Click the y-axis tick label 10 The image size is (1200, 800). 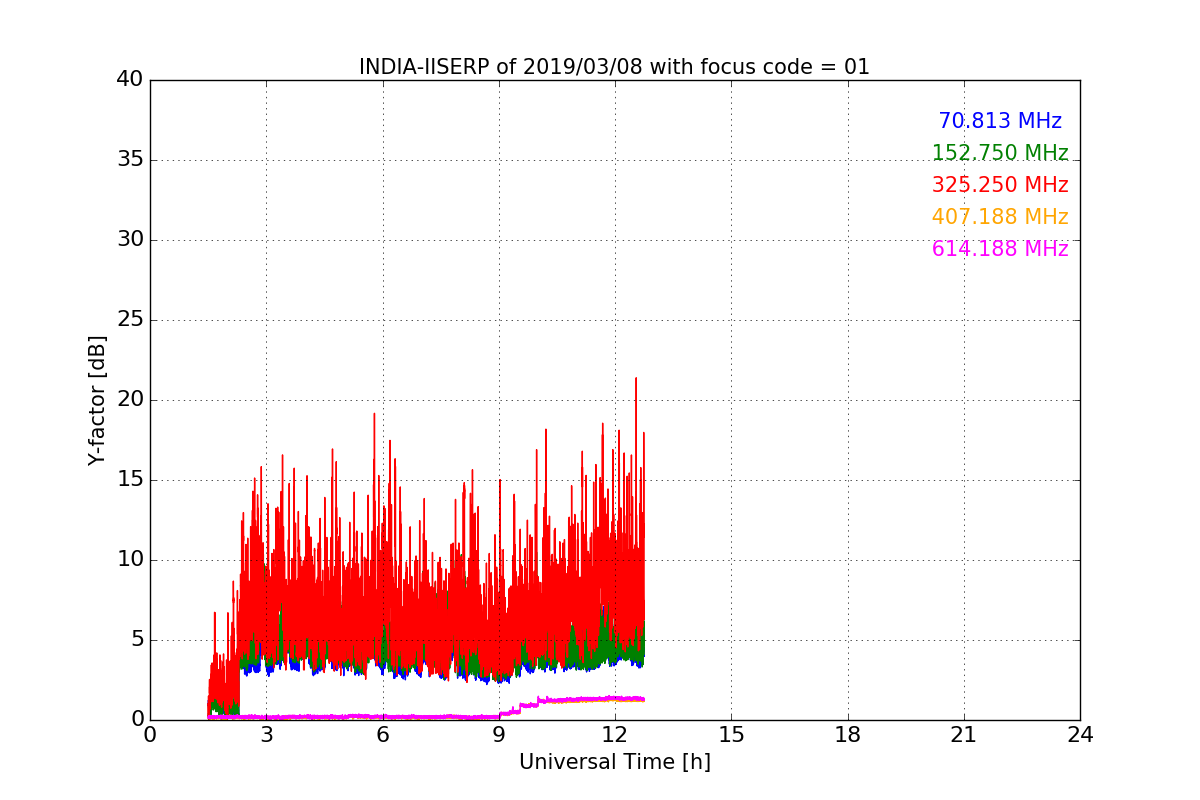click(129, 560)
